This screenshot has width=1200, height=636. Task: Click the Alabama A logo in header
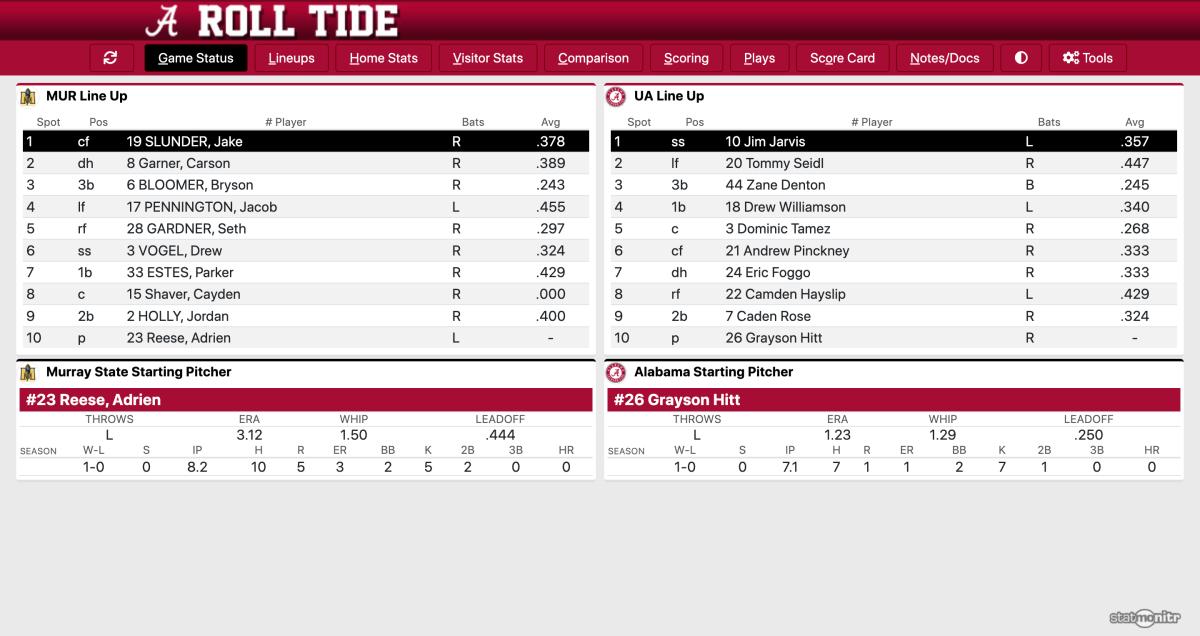pos(163,20)
